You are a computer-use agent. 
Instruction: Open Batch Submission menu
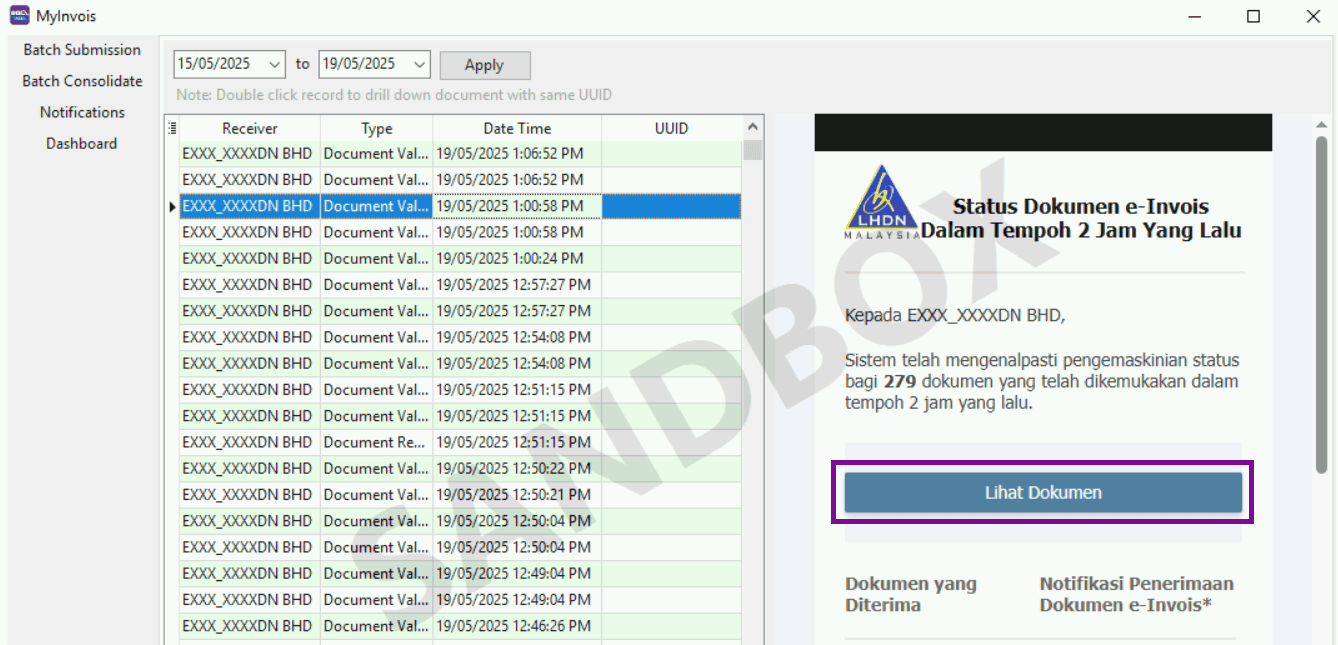click(x=82, y=50)
